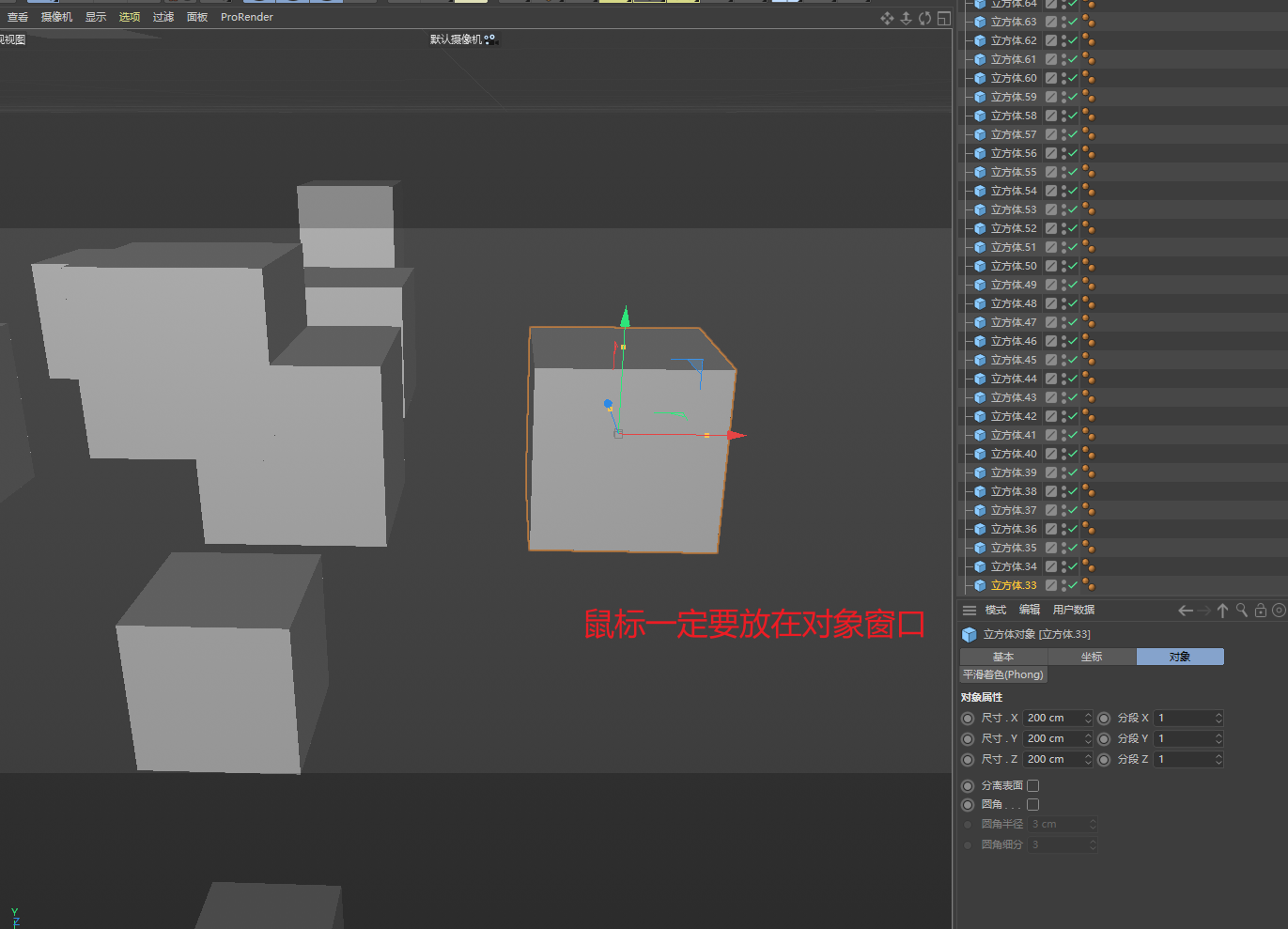The image size is (1288, 929).
Task: Click the 尺寸 . X stepper arrows
Action: 1088,718
